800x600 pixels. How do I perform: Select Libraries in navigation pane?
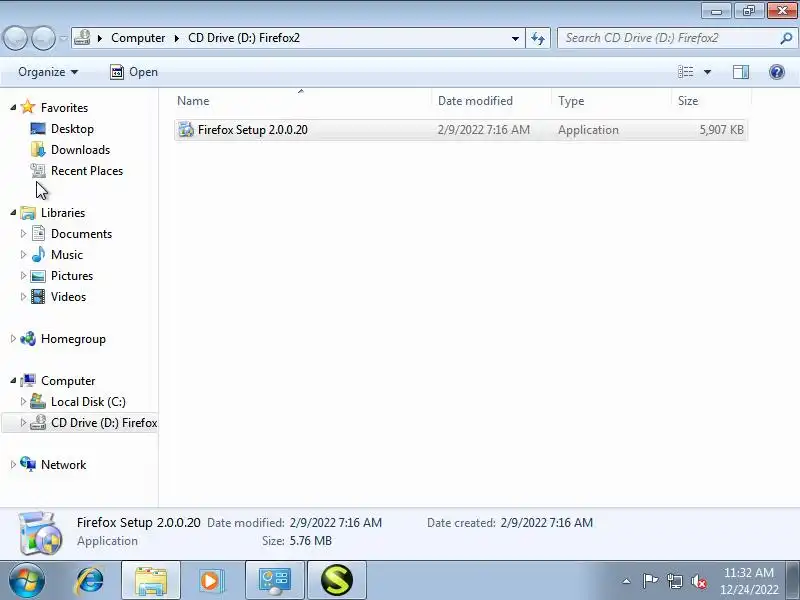(x=63, y=213)
